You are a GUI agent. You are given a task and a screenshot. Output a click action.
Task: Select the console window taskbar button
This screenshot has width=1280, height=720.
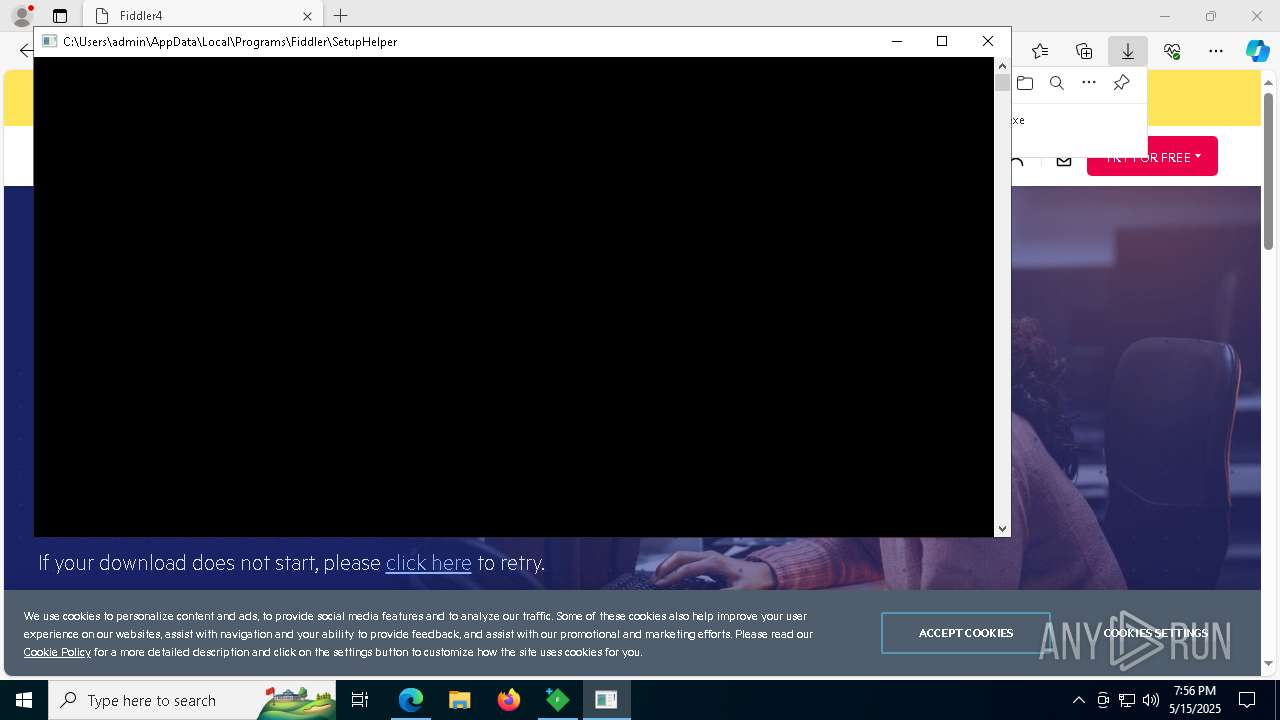tap(606, 700)
